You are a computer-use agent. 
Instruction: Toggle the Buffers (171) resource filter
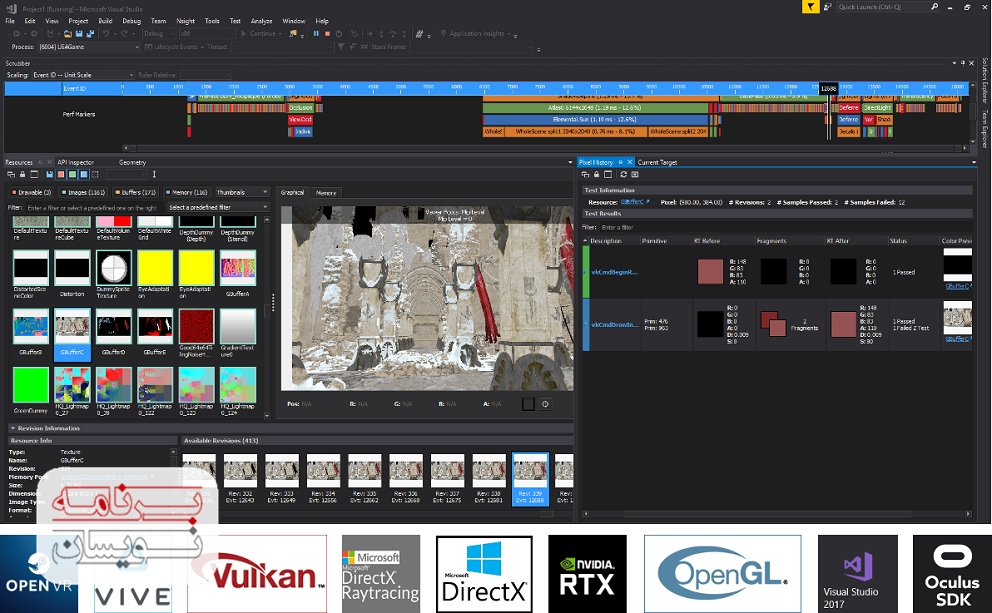pos(135,192)
